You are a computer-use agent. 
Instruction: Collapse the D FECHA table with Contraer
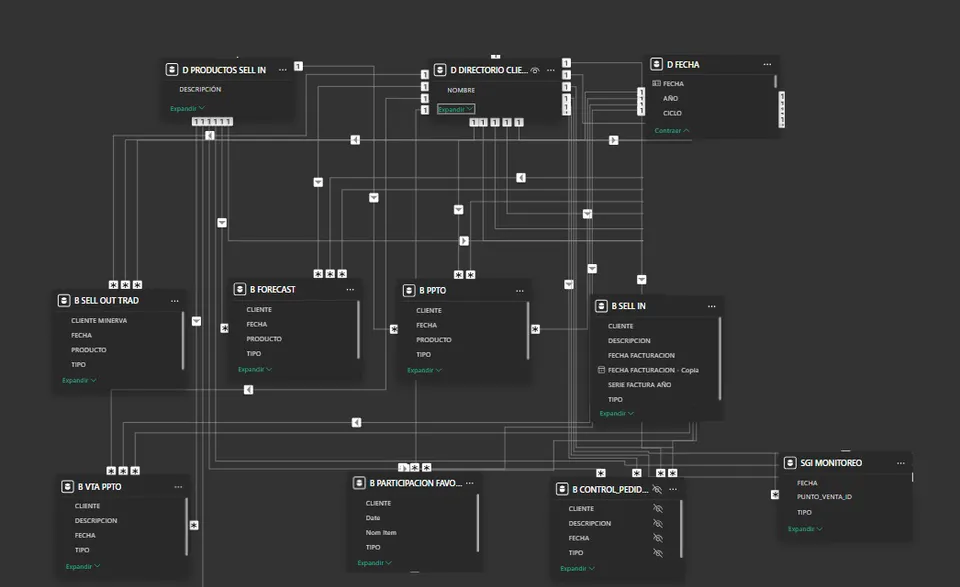tap(672, 130)
